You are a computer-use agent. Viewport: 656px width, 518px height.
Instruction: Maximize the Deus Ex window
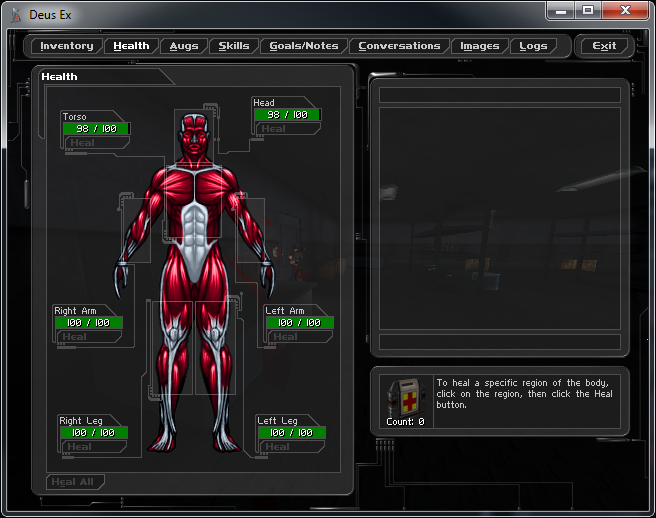[588, 10]
